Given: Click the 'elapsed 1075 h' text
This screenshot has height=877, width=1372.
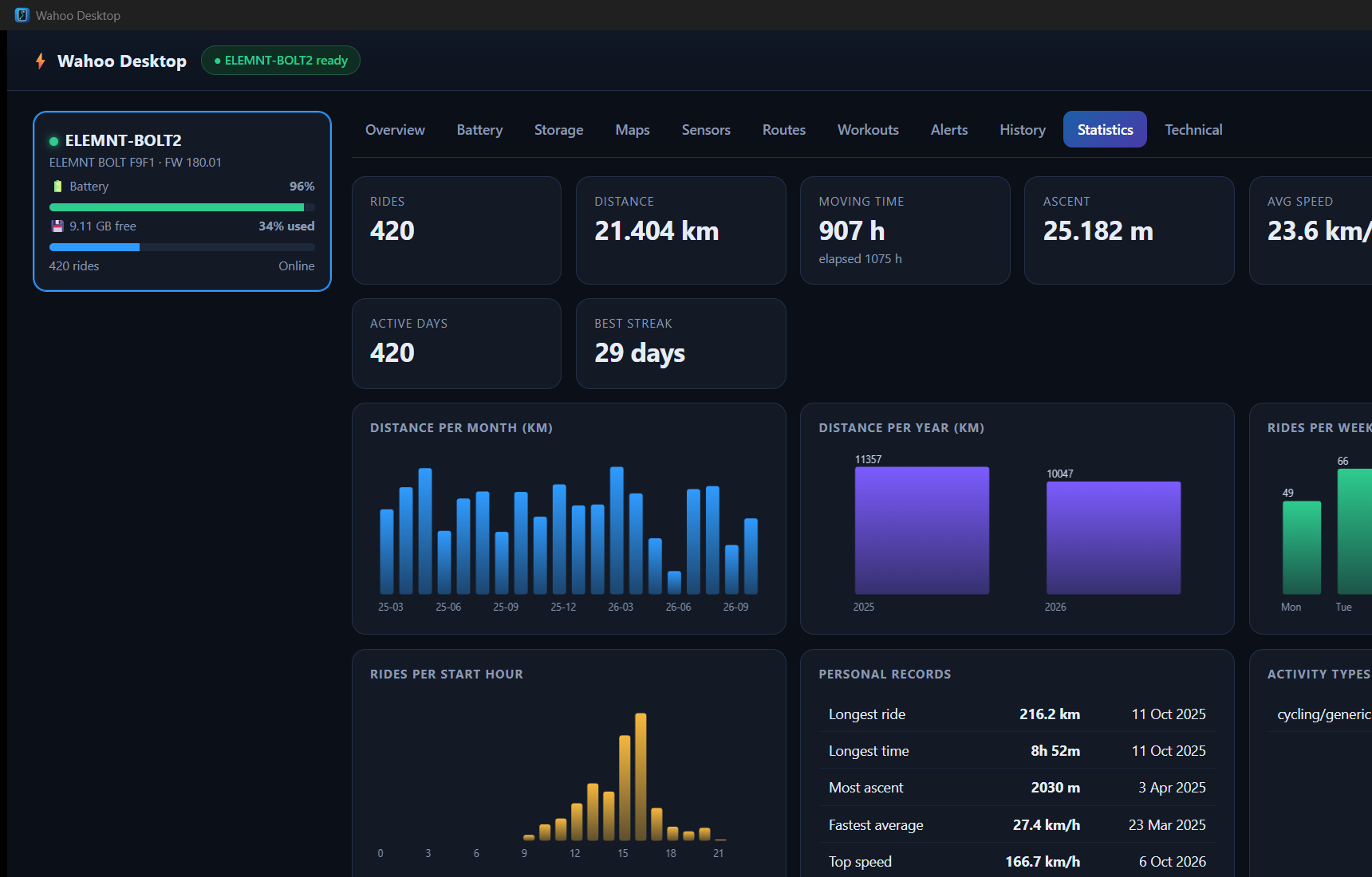Looking at the screenshot, I should [x=860, y=259].
